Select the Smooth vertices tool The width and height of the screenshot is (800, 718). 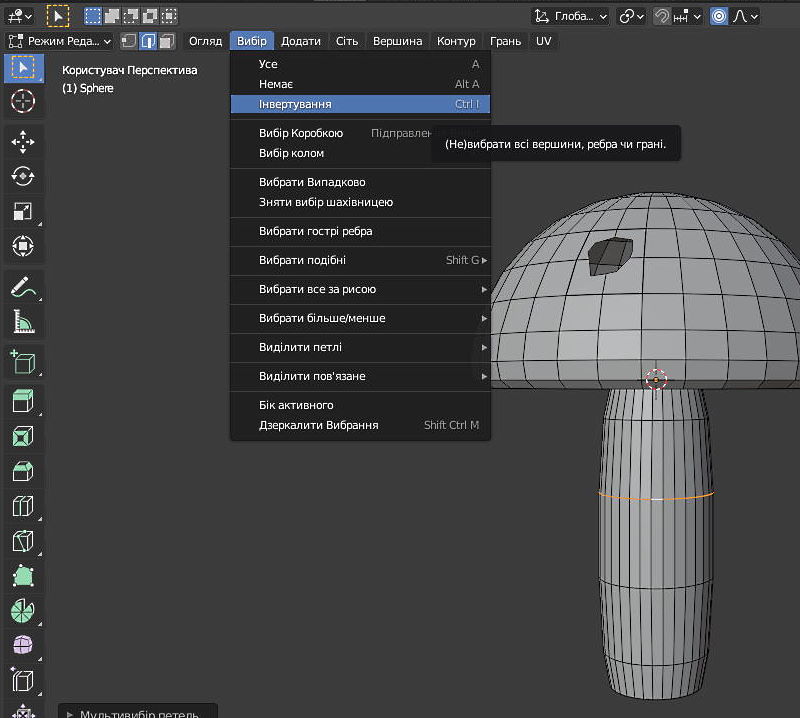coord(23,646)
